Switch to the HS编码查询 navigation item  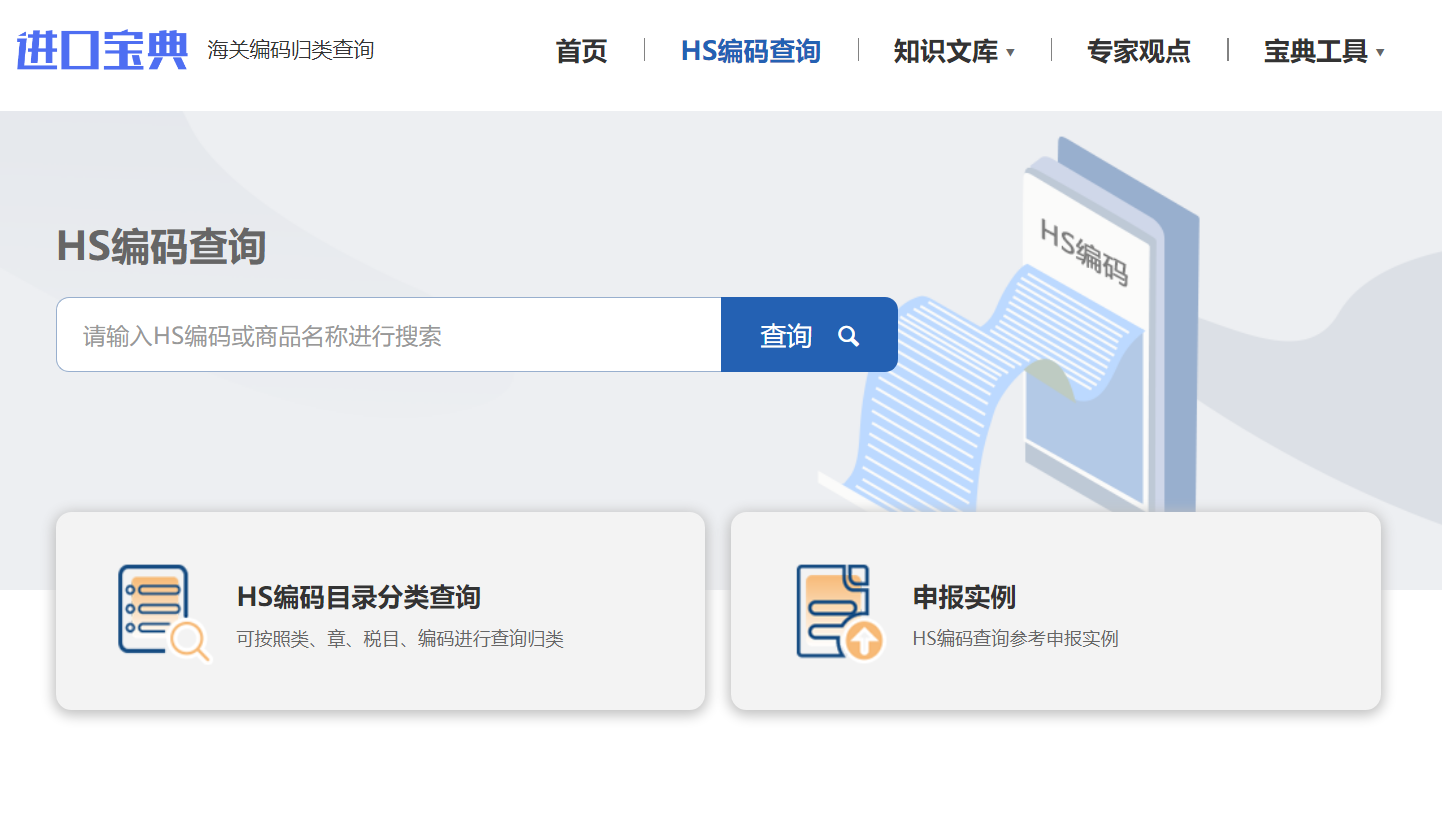point(751,51)
